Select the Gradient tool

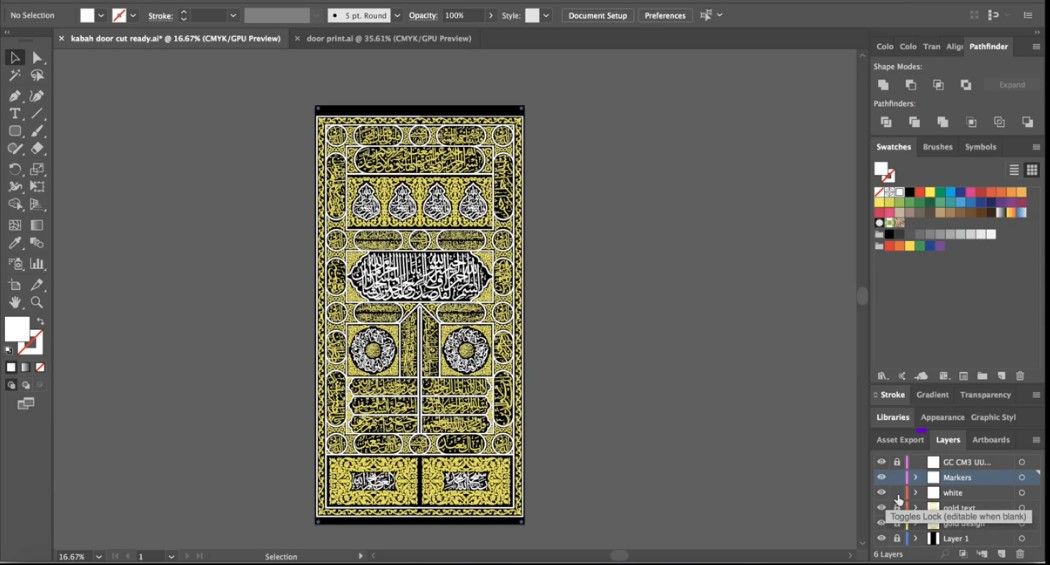pyautogui.click(x=37, y=226)
